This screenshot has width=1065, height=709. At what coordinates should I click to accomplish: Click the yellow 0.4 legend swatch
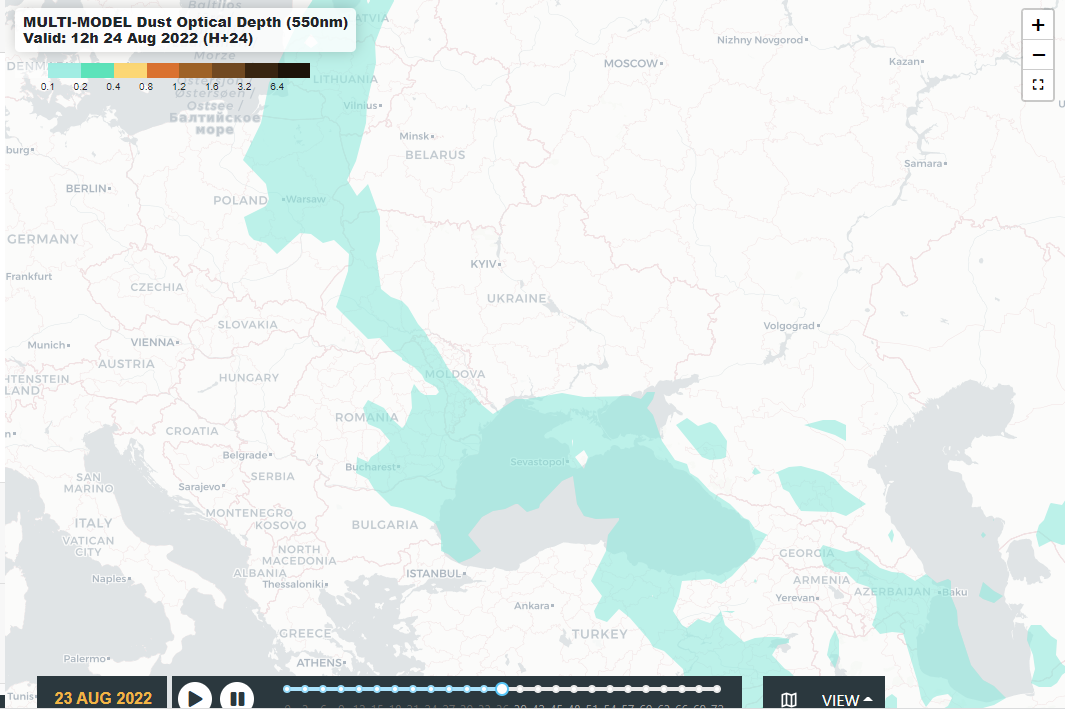point(130,70)
